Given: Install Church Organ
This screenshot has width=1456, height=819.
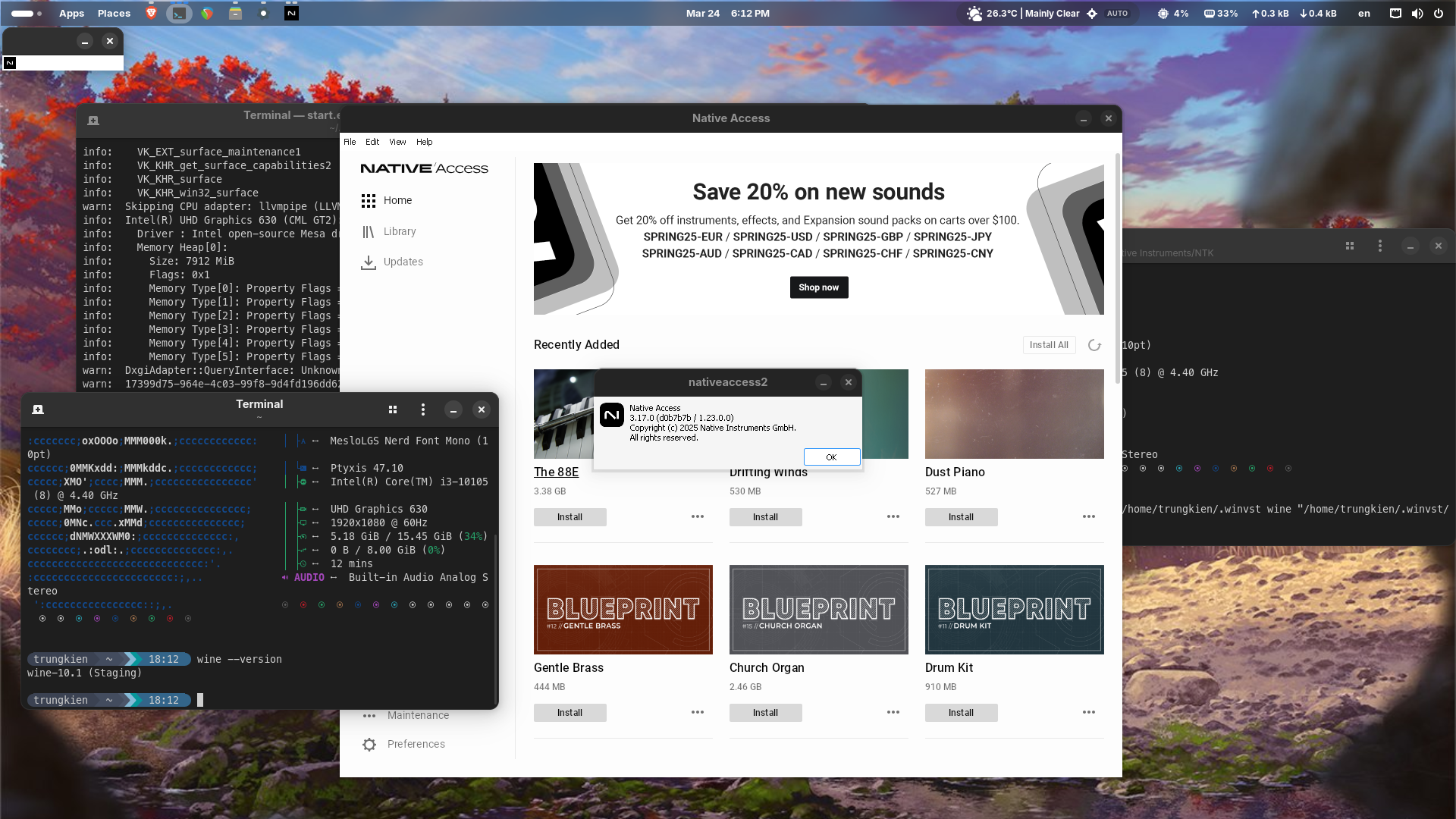Looking at the screenshot, I should (x=766, y=713).
